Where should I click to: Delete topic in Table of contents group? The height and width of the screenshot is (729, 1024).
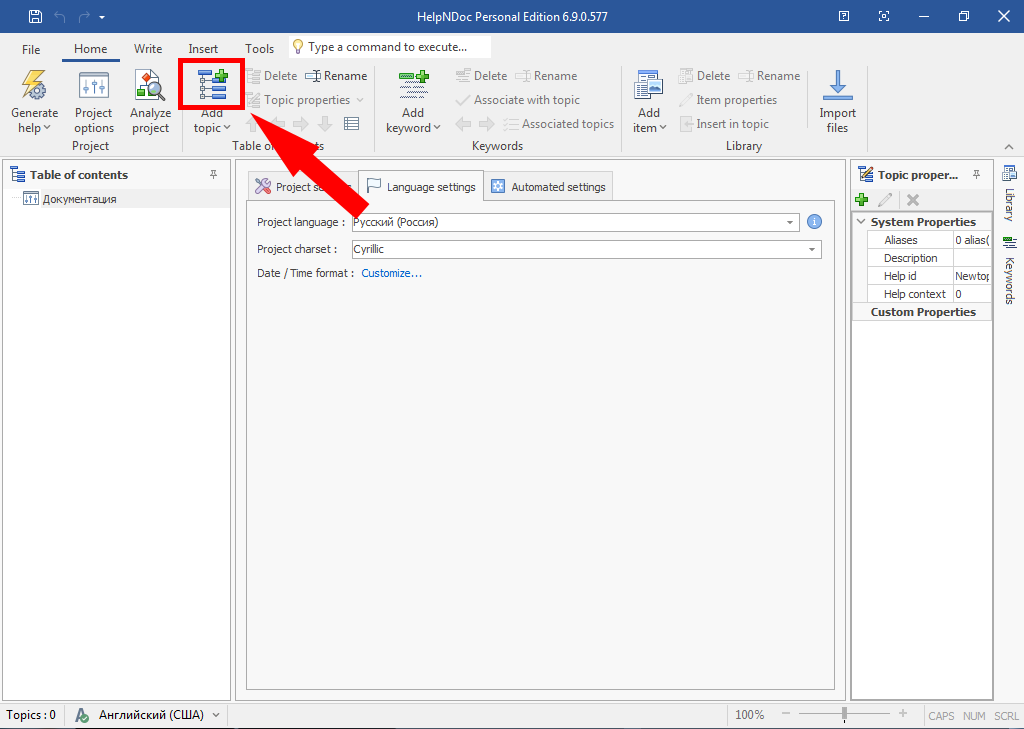272,76
